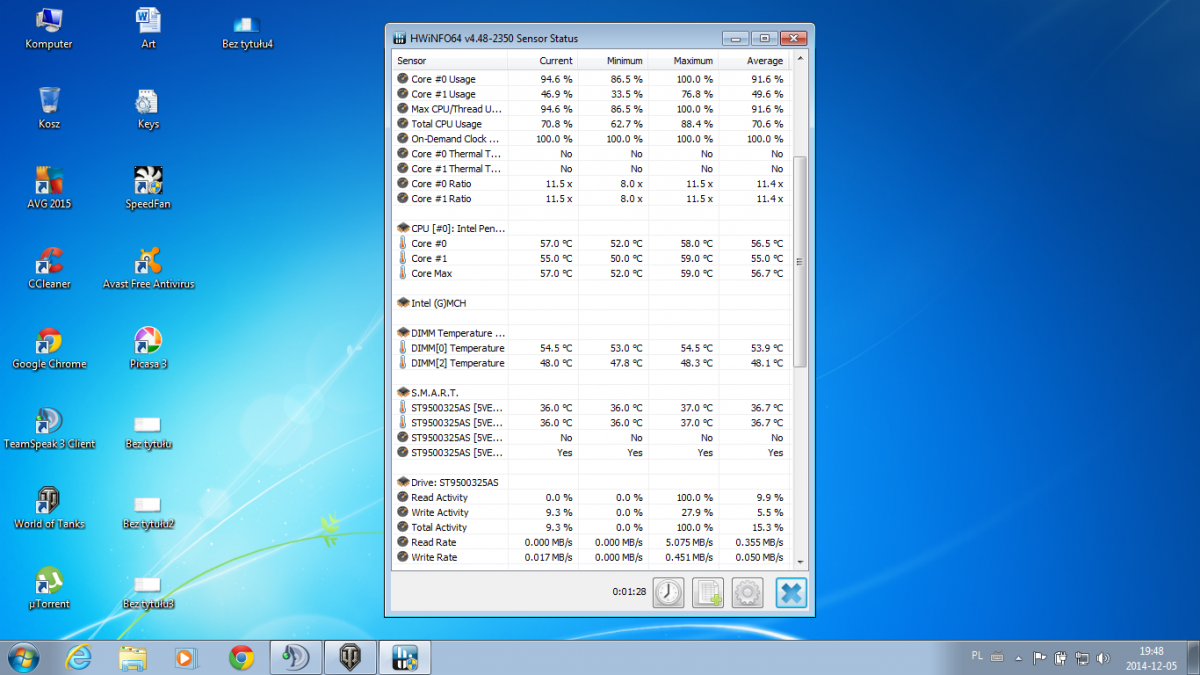Open Windows Explorer folder on taskbar

(133, 657)
